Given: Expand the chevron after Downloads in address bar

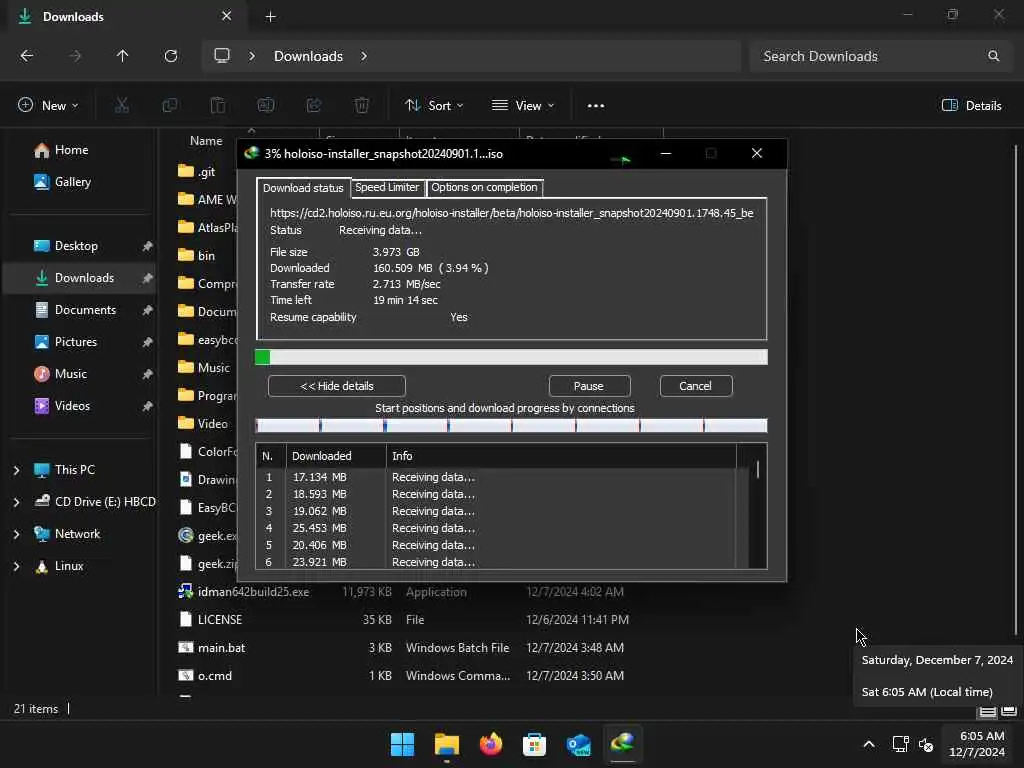Looking at the screenshot, I should [x=364, y=56].
